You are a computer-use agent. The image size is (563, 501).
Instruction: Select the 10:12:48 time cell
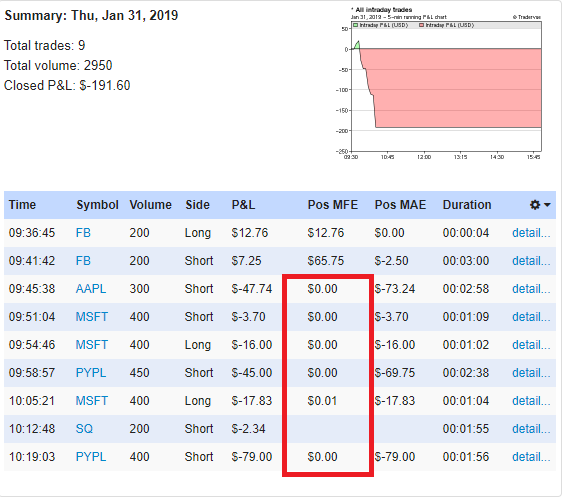32,429
